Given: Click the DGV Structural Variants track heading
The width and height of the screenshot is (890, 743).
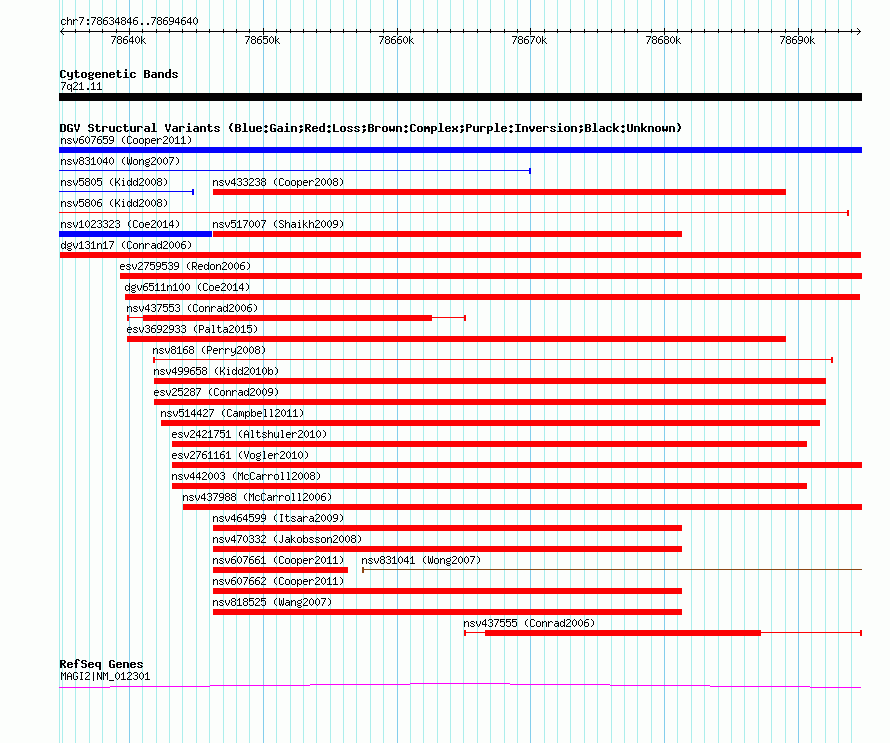Looking at the screenshot, I should click(x=371, y=128).
